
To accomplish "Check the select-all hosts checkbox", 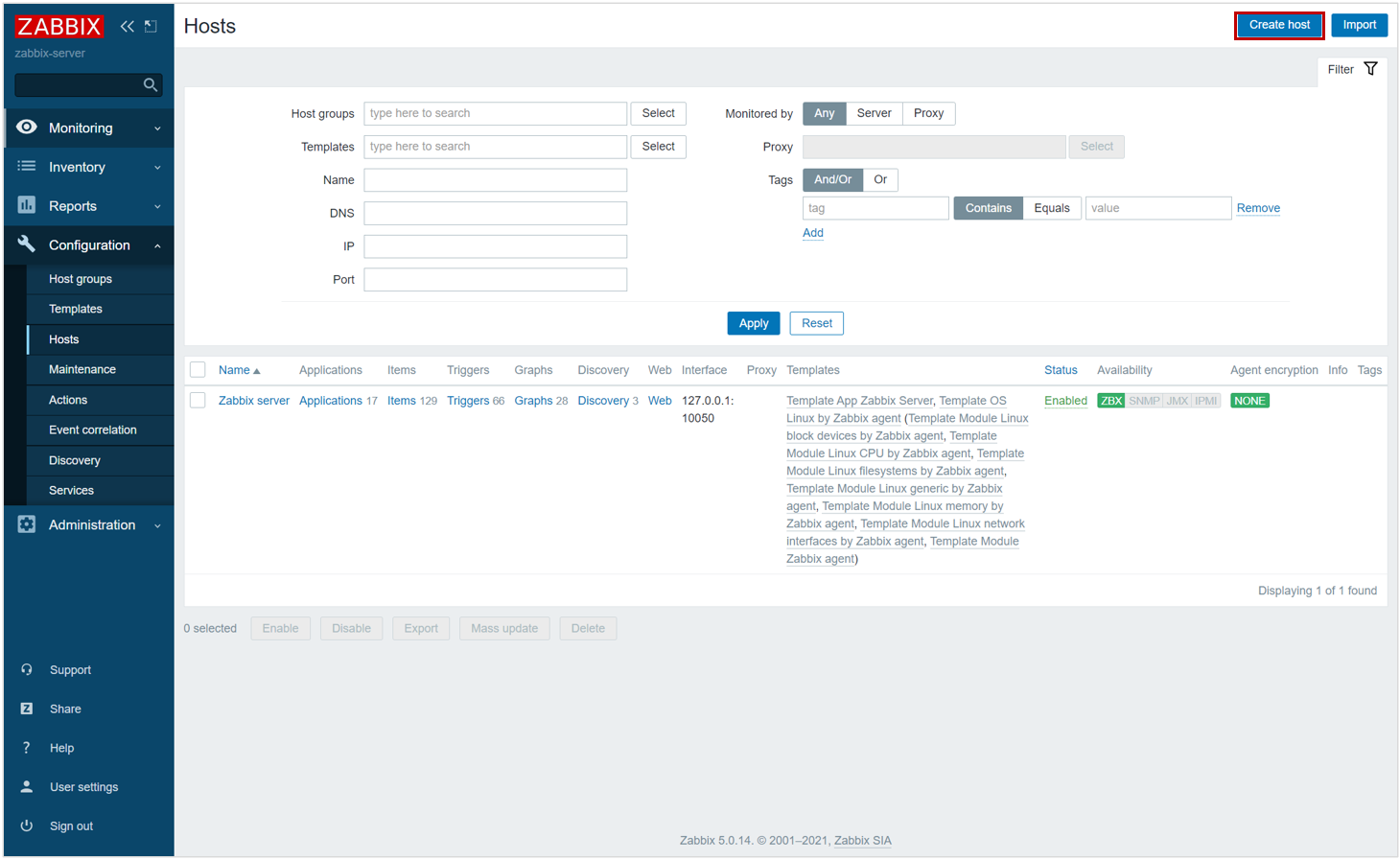I will [198, 370].
